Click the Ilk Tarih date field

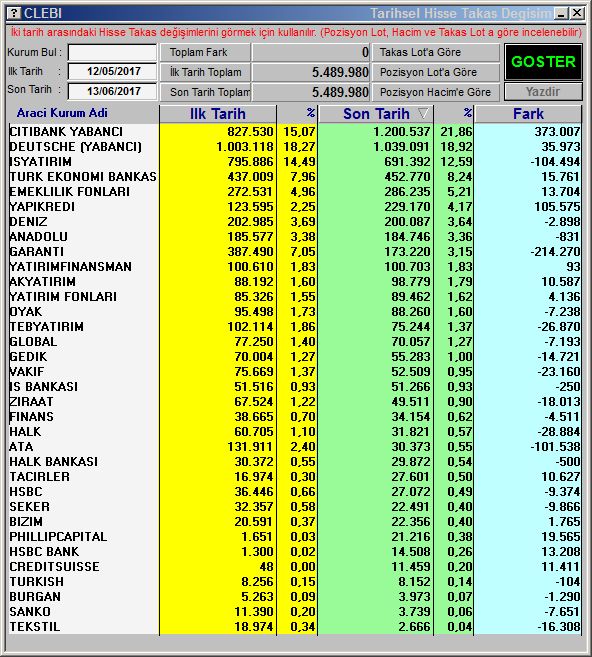[112, 71]
